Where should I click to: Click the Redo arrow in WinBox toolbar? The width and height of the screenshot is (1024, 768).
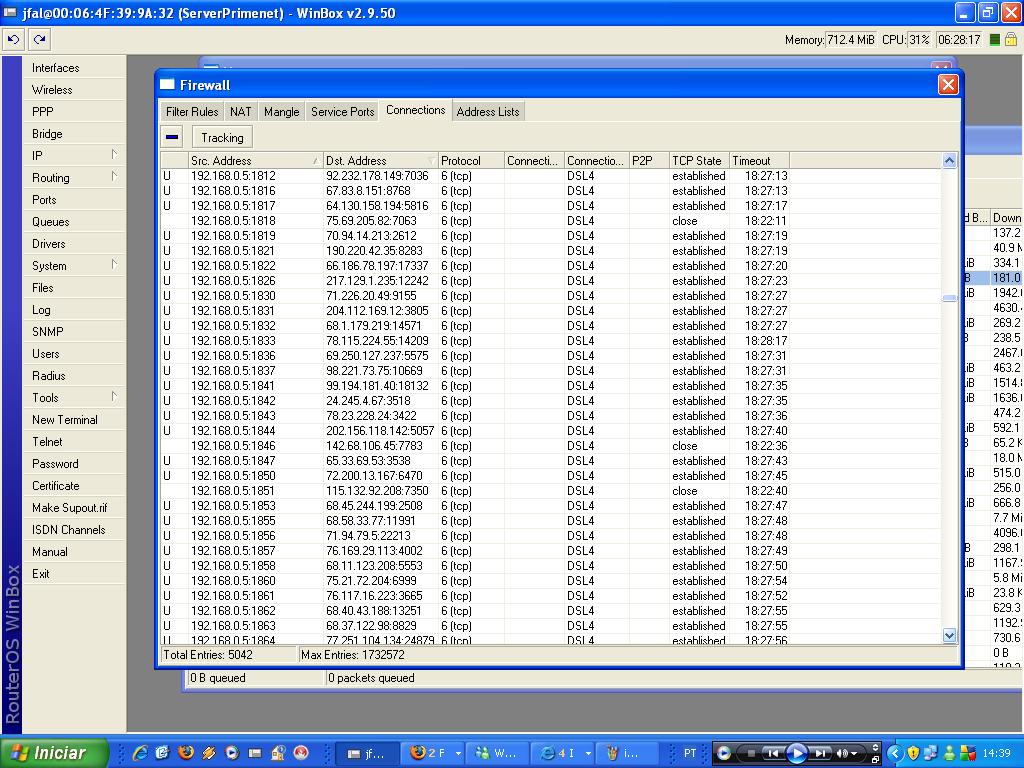tap(39, 40)
